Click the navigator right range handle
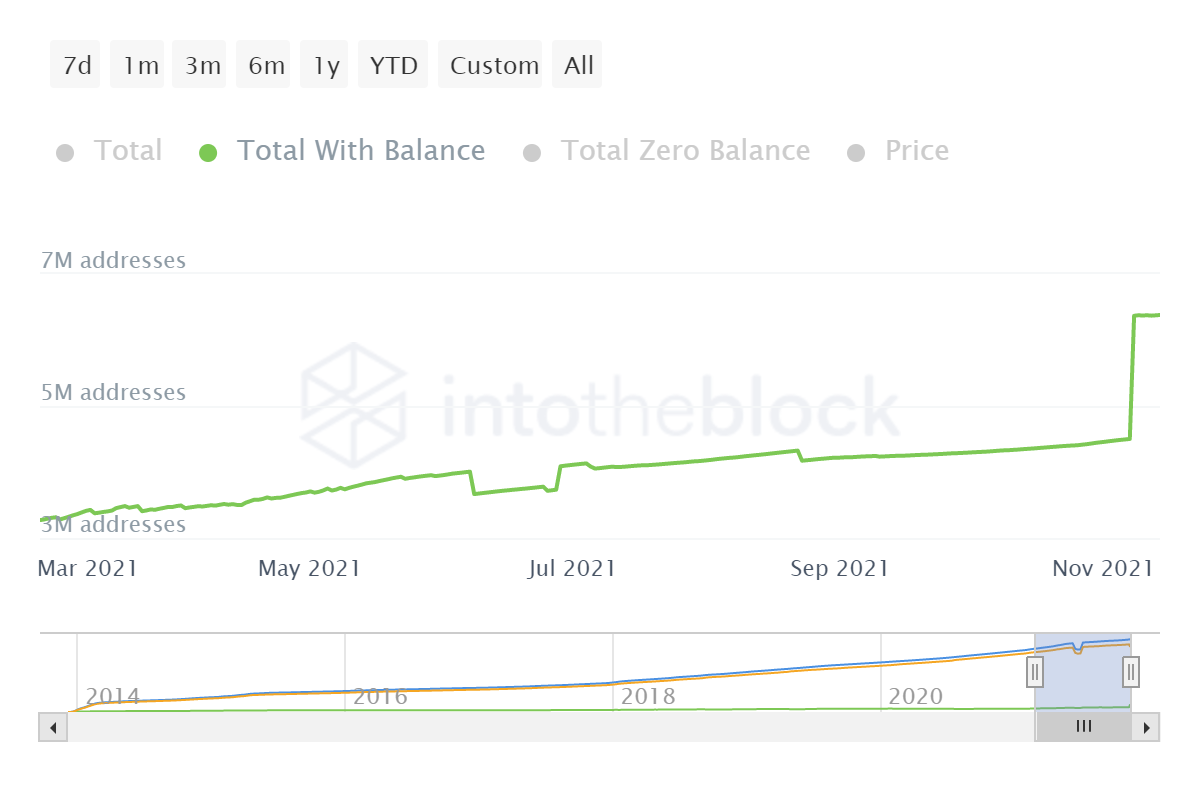The image size is (1200, 800). pyautogui.click(x=1131, y=671)
